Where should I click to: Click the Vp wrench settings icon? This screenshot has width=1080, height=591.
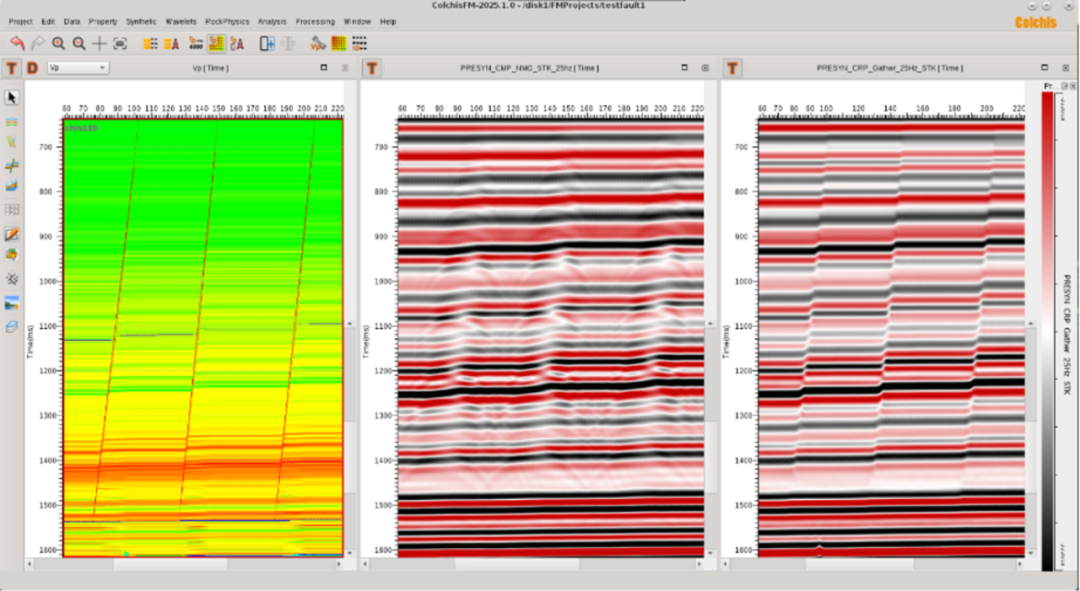[x=317, y=43]
